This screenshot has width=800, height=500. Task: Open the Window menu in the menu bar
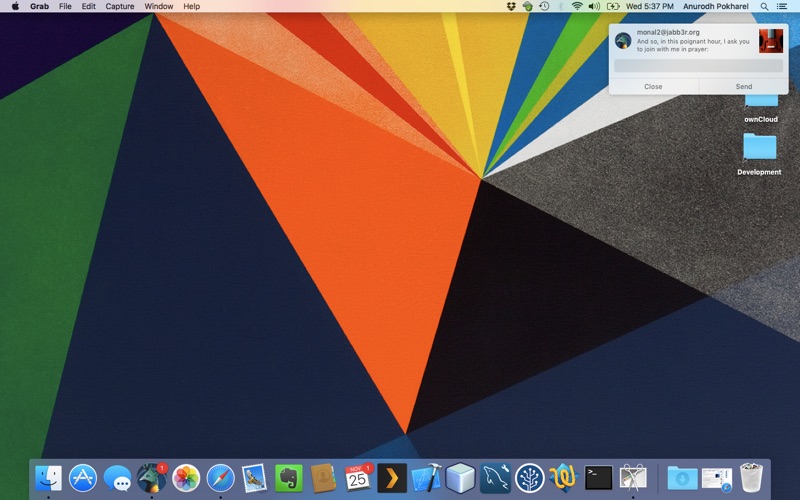click(x=159, y=6)
